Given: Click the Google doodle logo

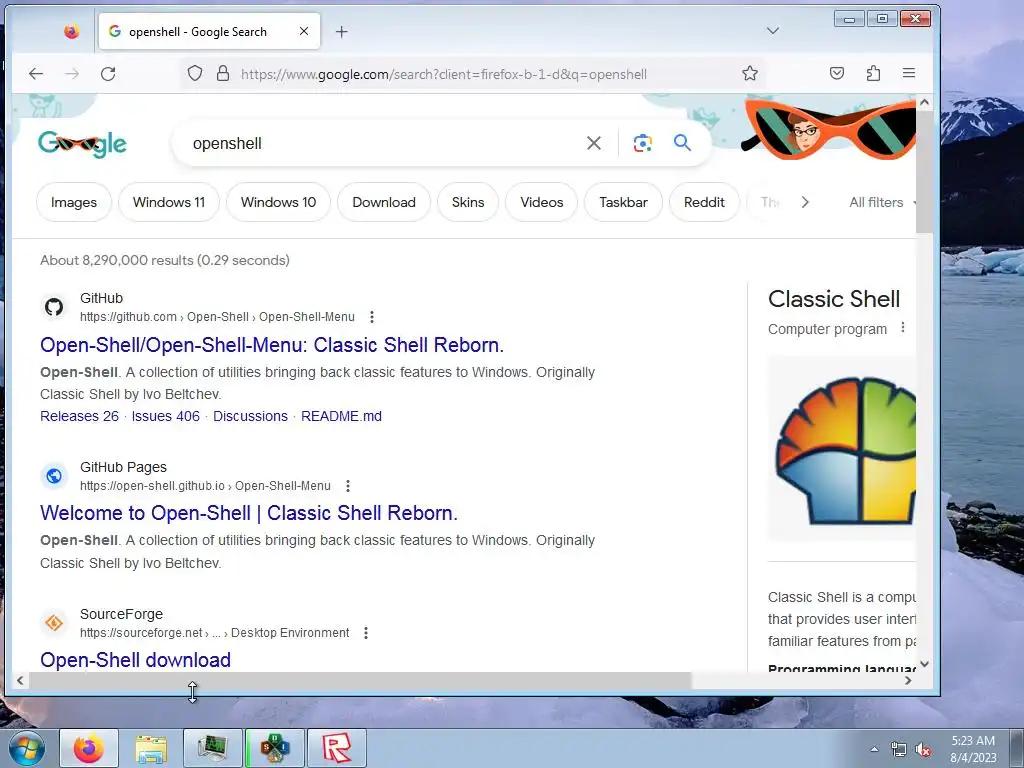Looking at the screenshot, I should pos(82,144).
